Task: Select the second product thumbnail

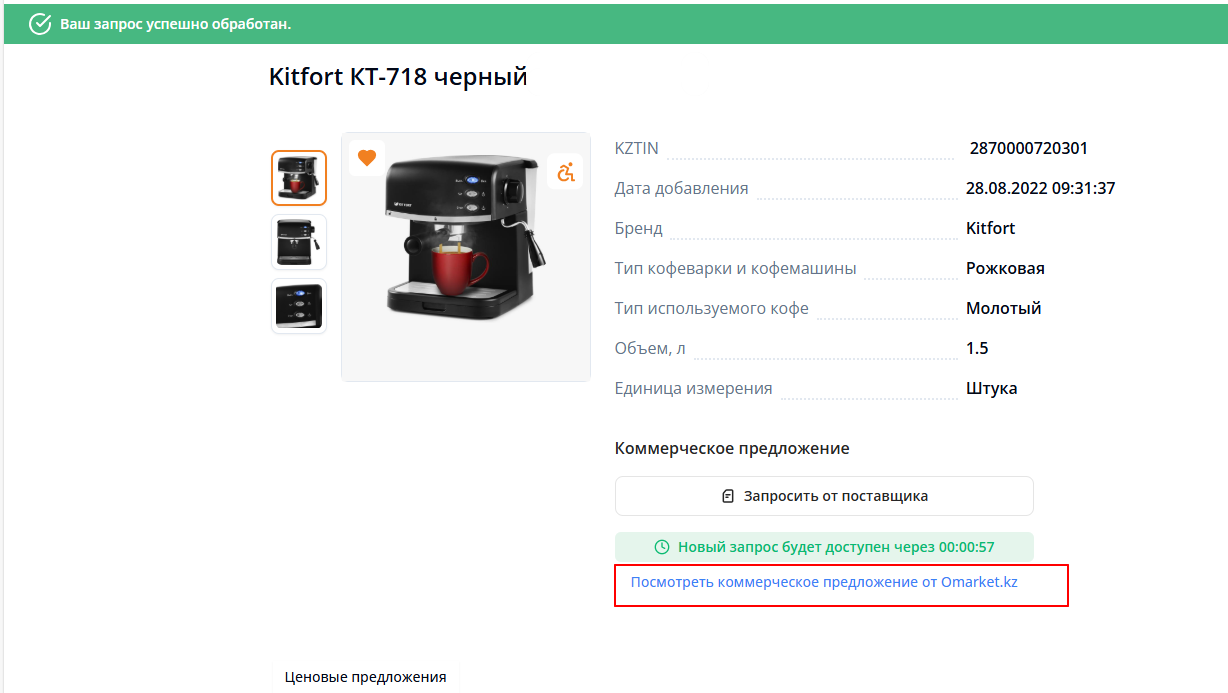Action: click(x=299, y=242)
